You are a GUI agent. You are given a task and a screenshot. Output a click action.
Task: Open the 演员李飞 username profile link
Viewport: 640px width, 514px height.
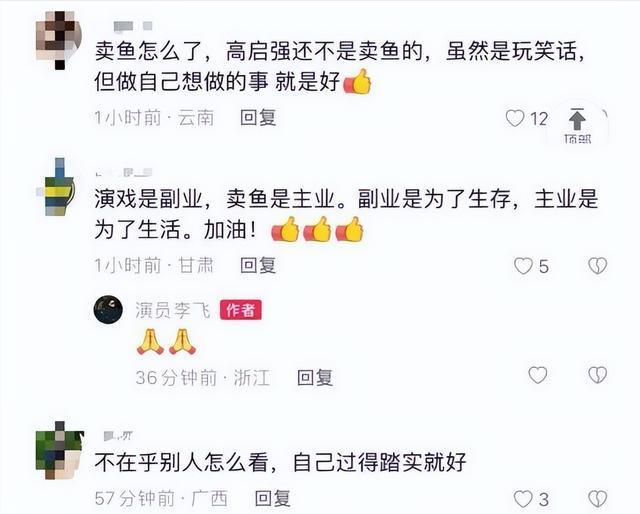point(173,310)
